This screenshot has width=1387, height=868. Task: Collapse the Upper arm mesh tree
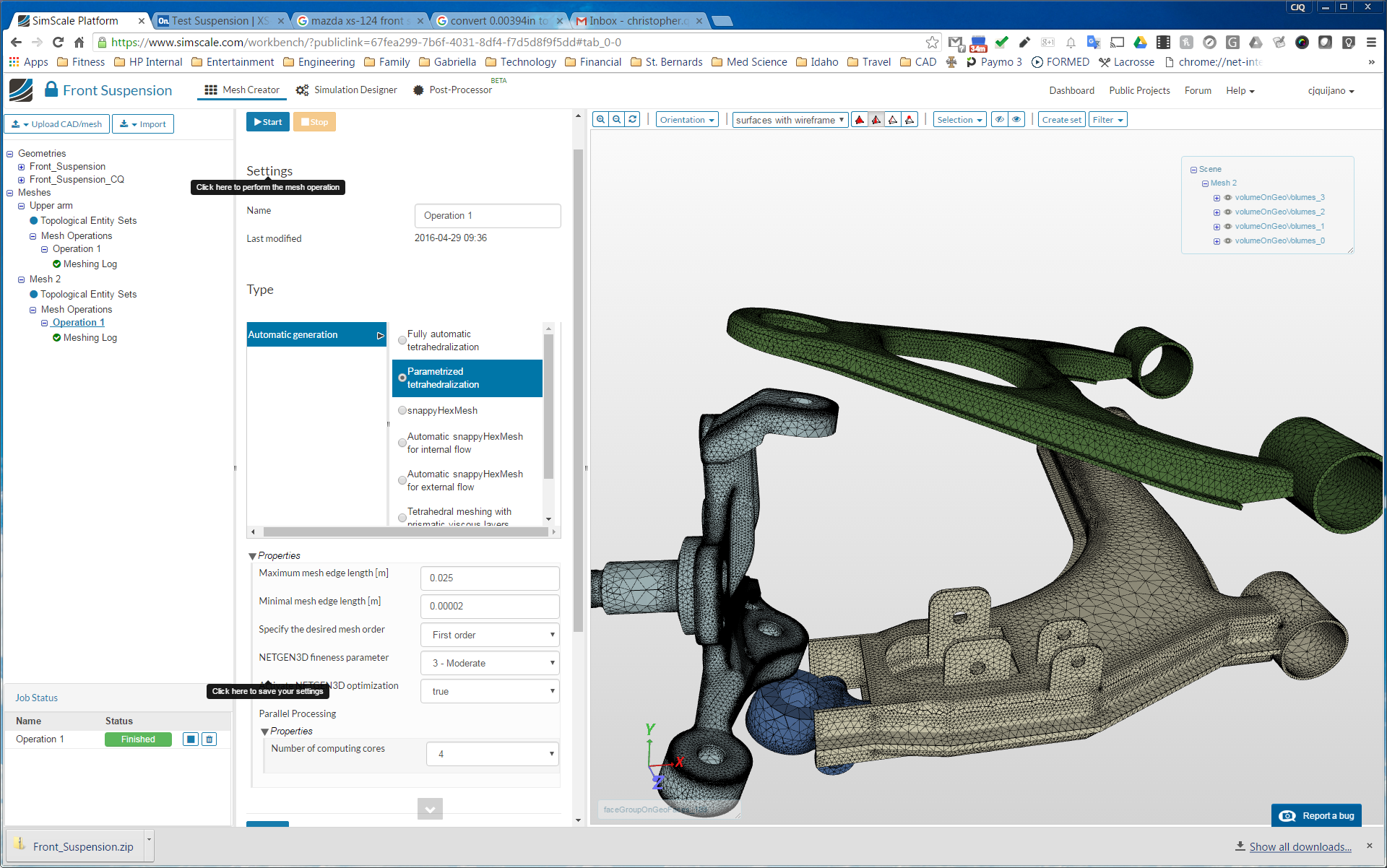pos(22,206)
